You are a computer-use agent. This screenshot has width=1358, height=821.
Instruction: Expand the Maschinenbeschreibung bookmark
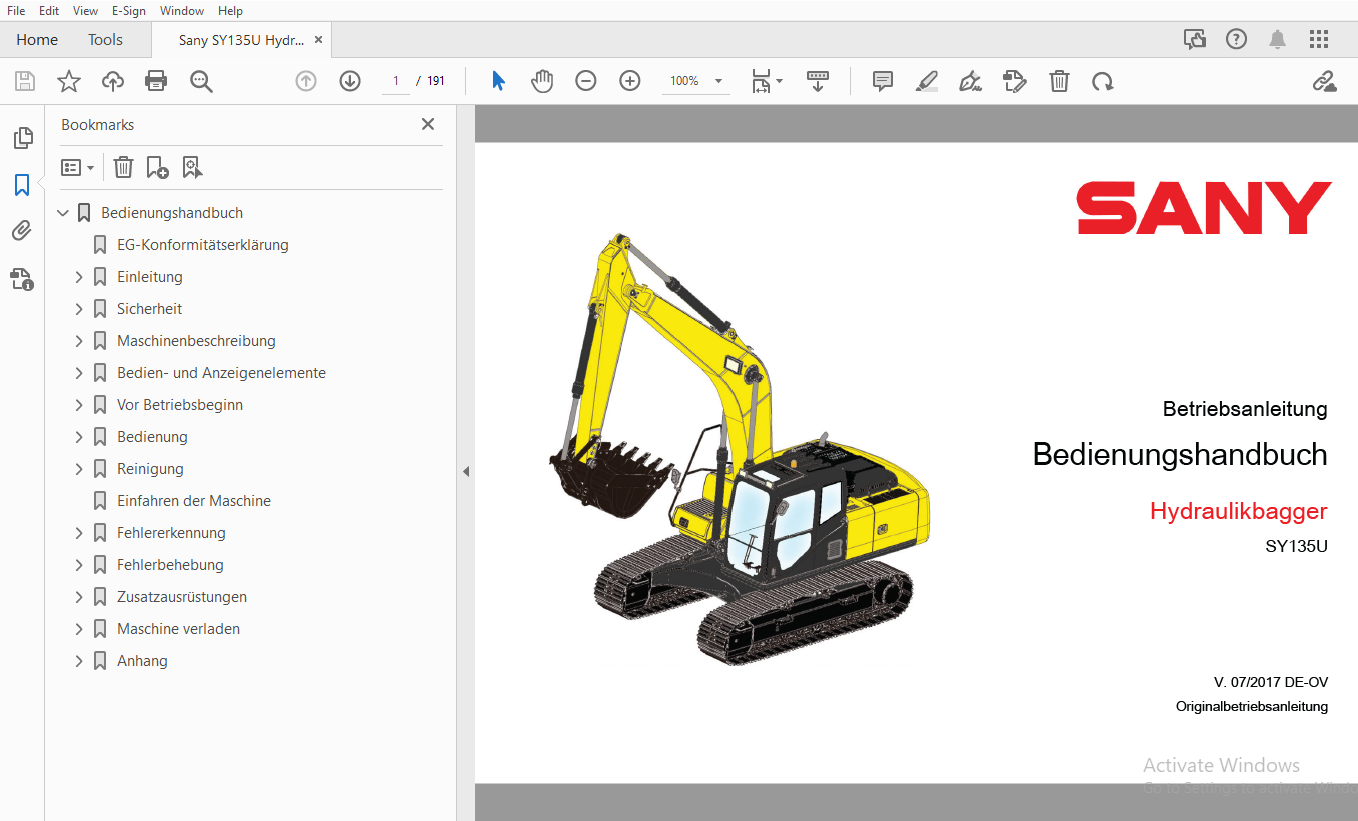[x=79, y=341]
